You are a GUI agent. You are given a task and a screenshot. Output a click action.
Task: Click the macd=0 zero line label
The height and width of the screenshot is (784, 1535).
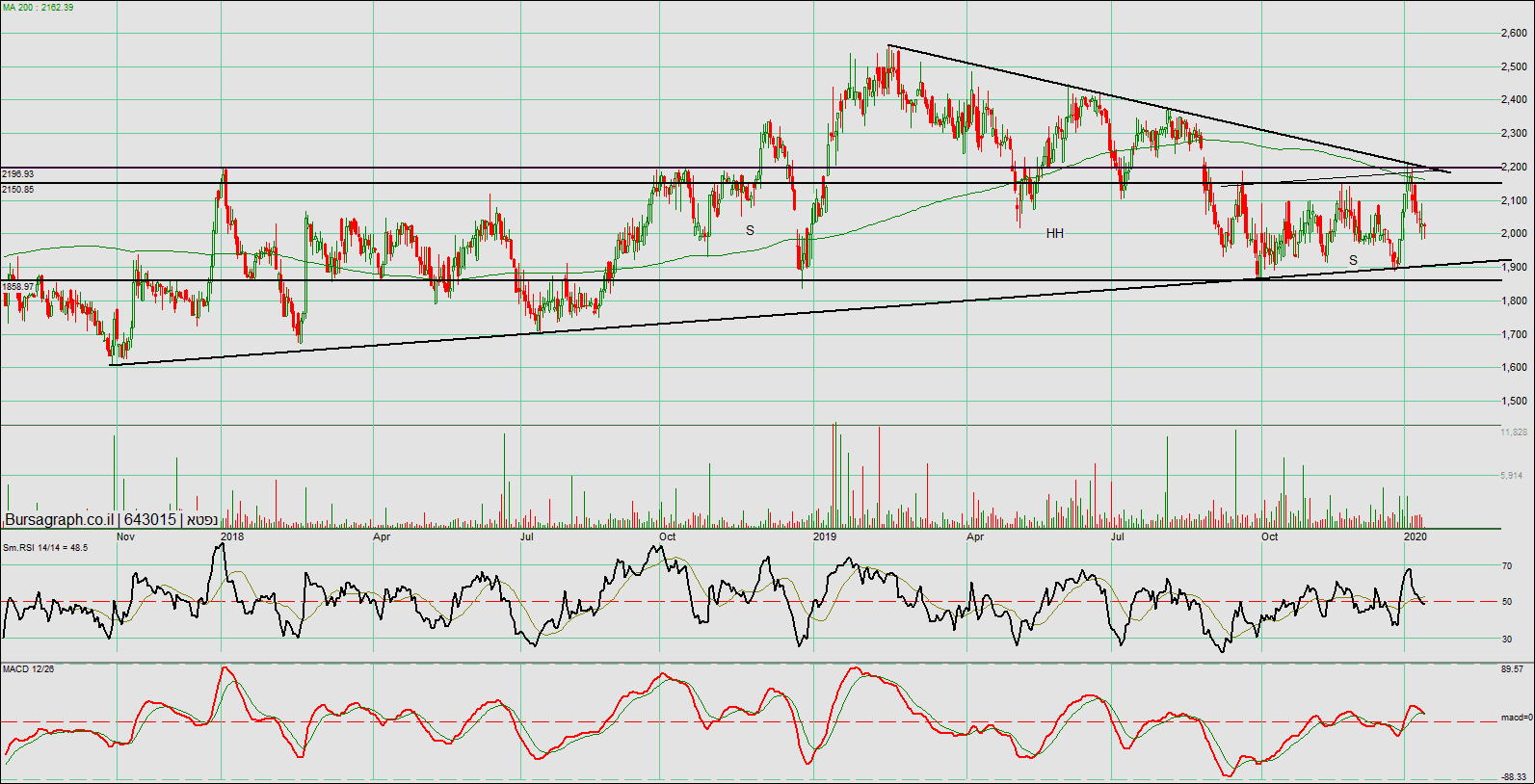[1515, 718]
